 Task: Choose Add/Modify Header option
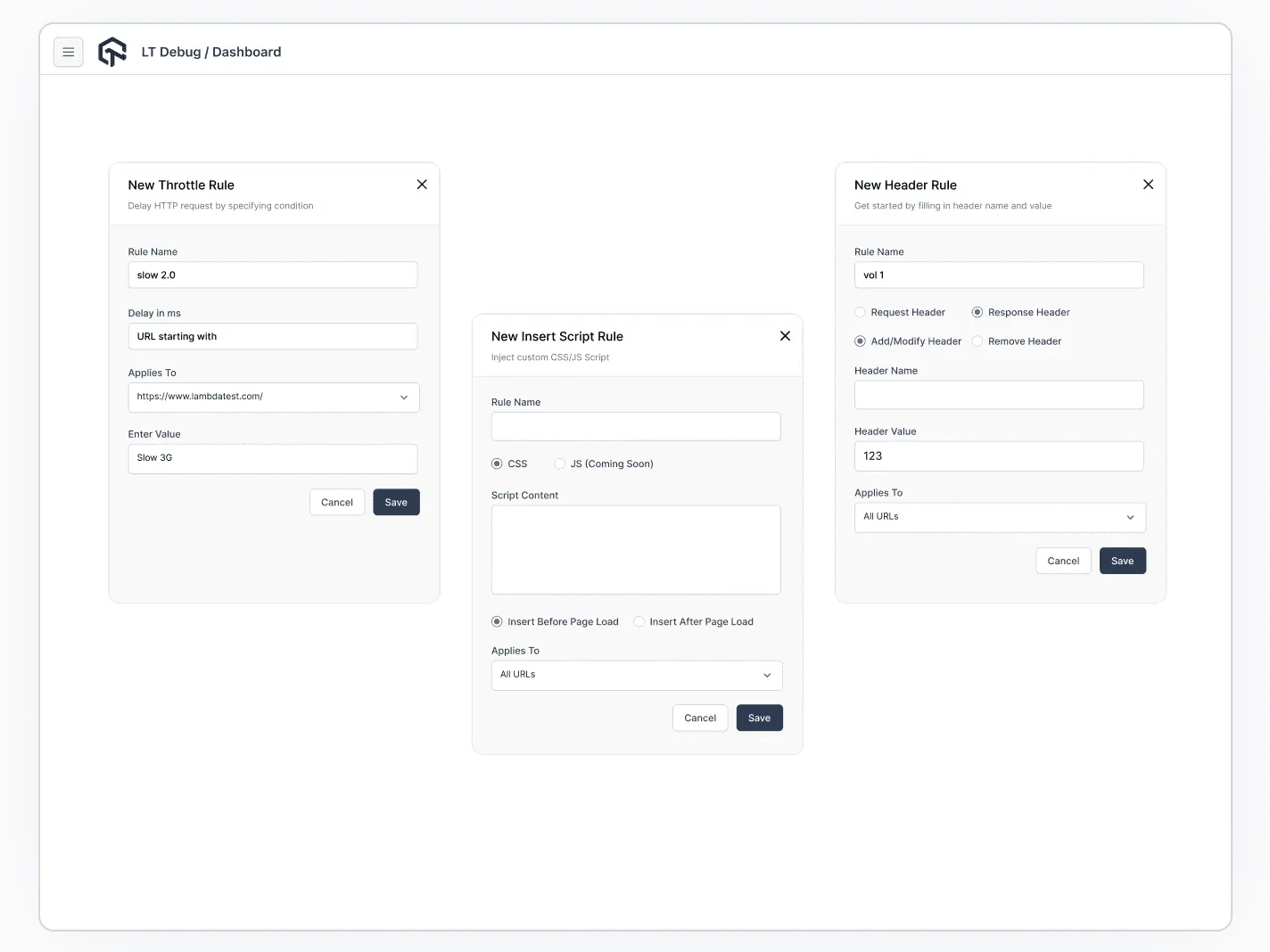pos(860,341)
